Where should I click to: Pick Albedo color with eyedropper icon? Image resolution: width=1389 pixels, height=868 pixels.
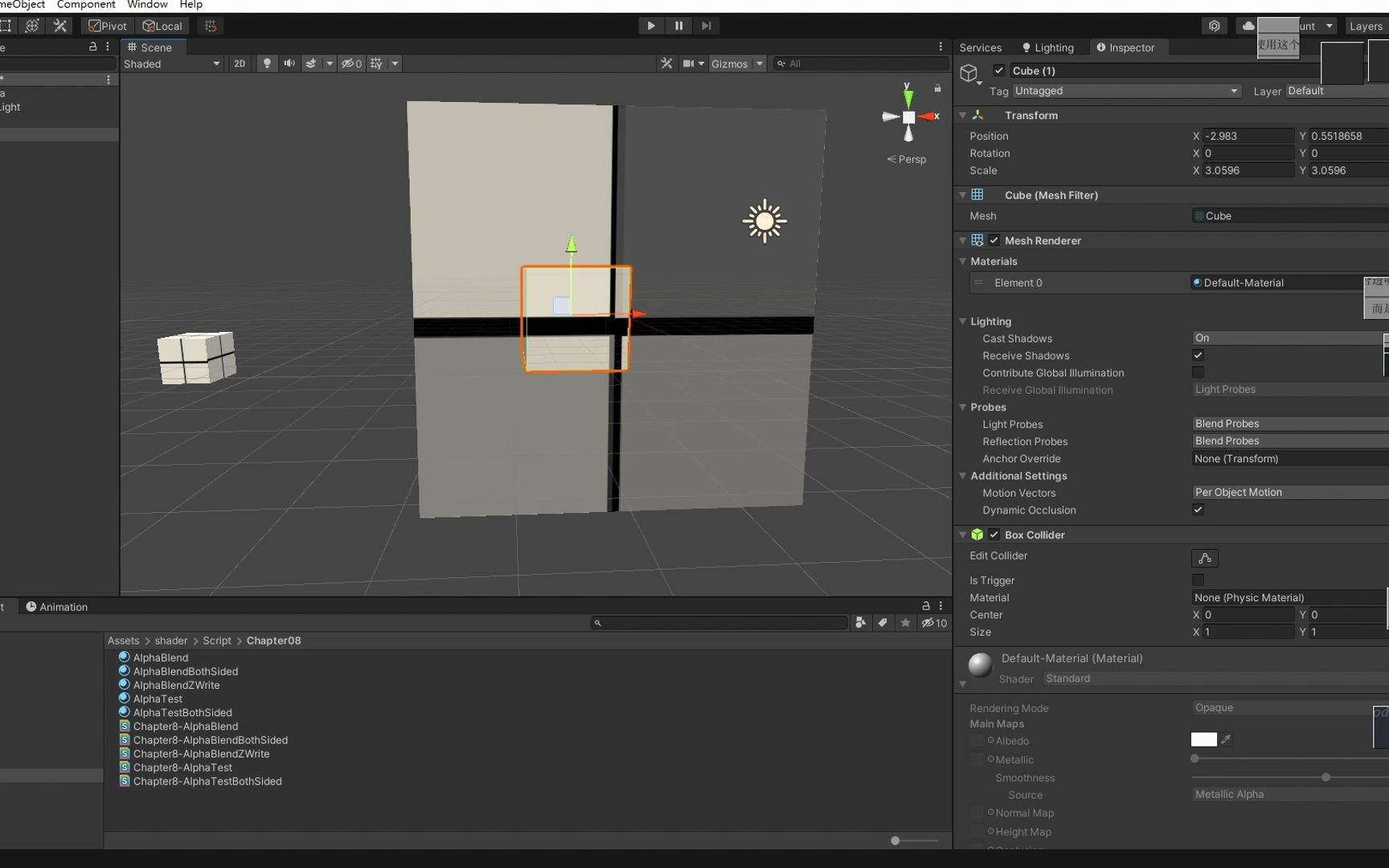point(1226,739)
